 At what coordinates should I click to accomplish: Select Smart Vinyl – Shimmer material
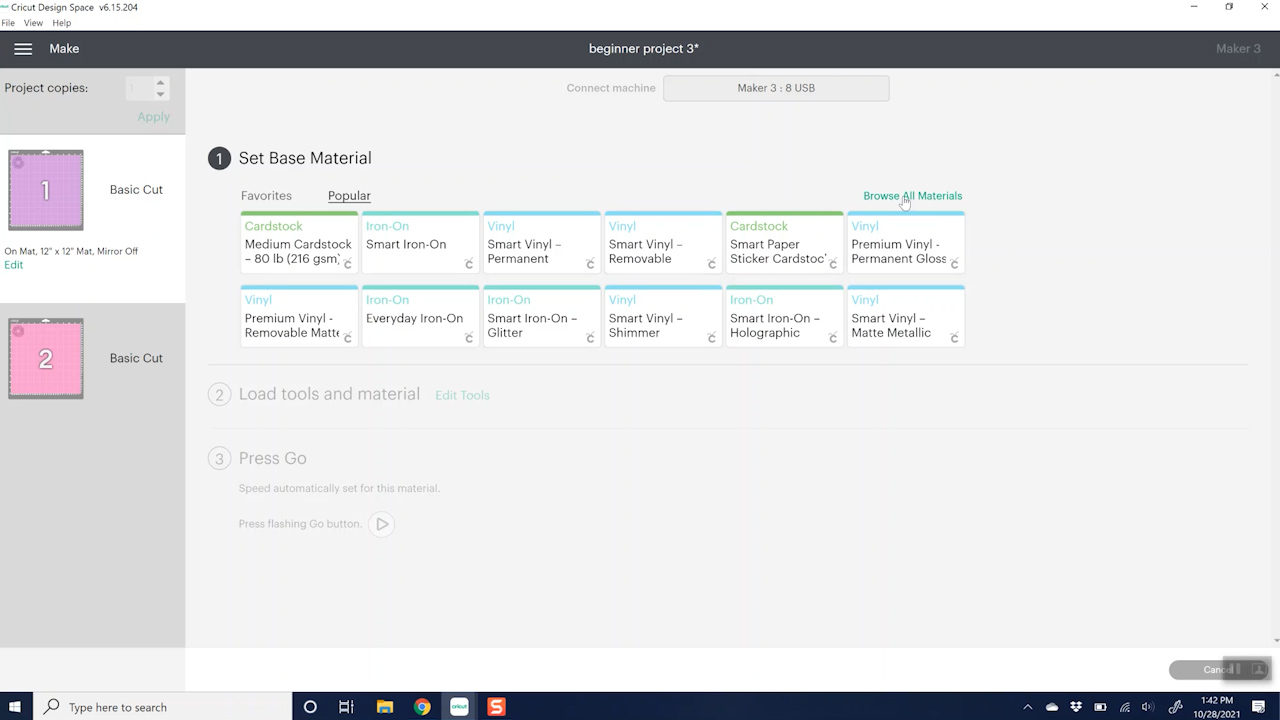point(663,316)
